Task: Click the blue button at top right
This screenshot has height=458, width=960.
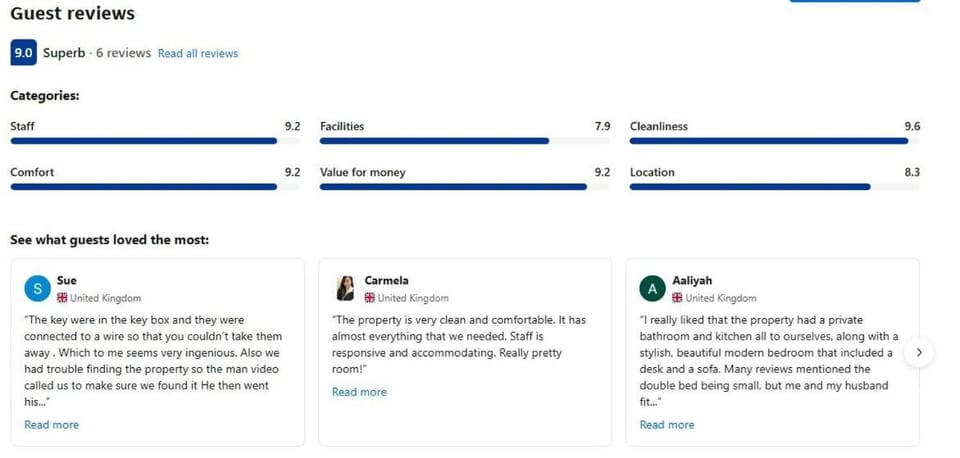Action: click(x=854, y=1)
